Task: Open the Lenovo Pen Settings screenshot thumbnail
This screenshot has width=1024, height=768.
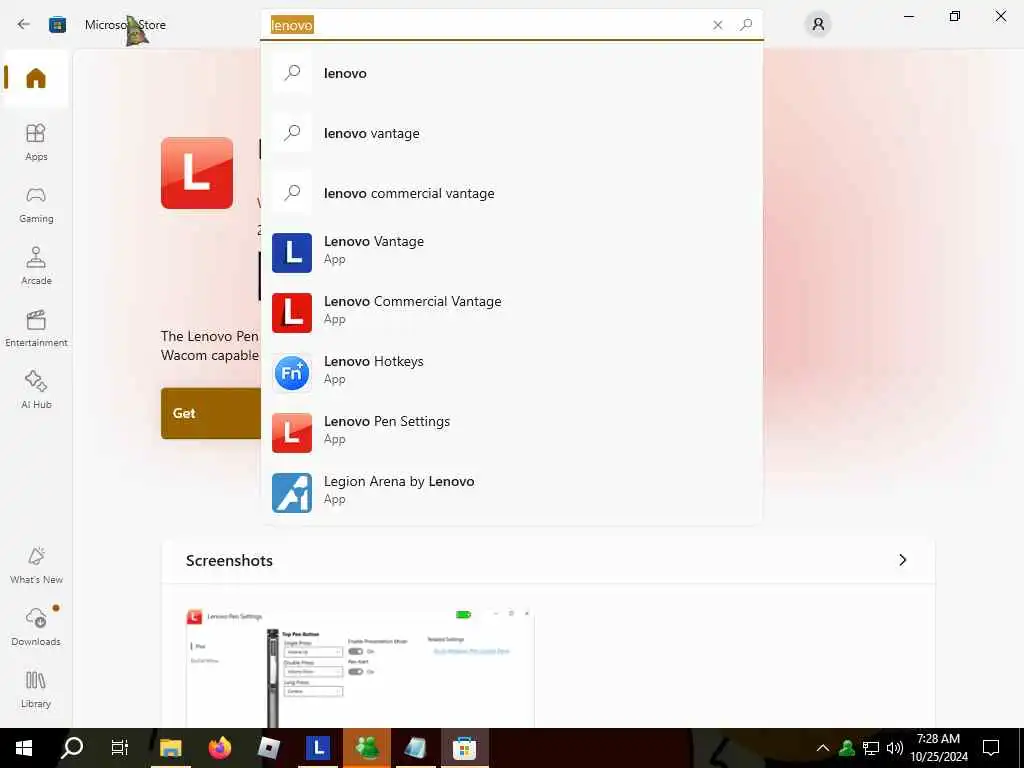Action: (x=360, y=668)
